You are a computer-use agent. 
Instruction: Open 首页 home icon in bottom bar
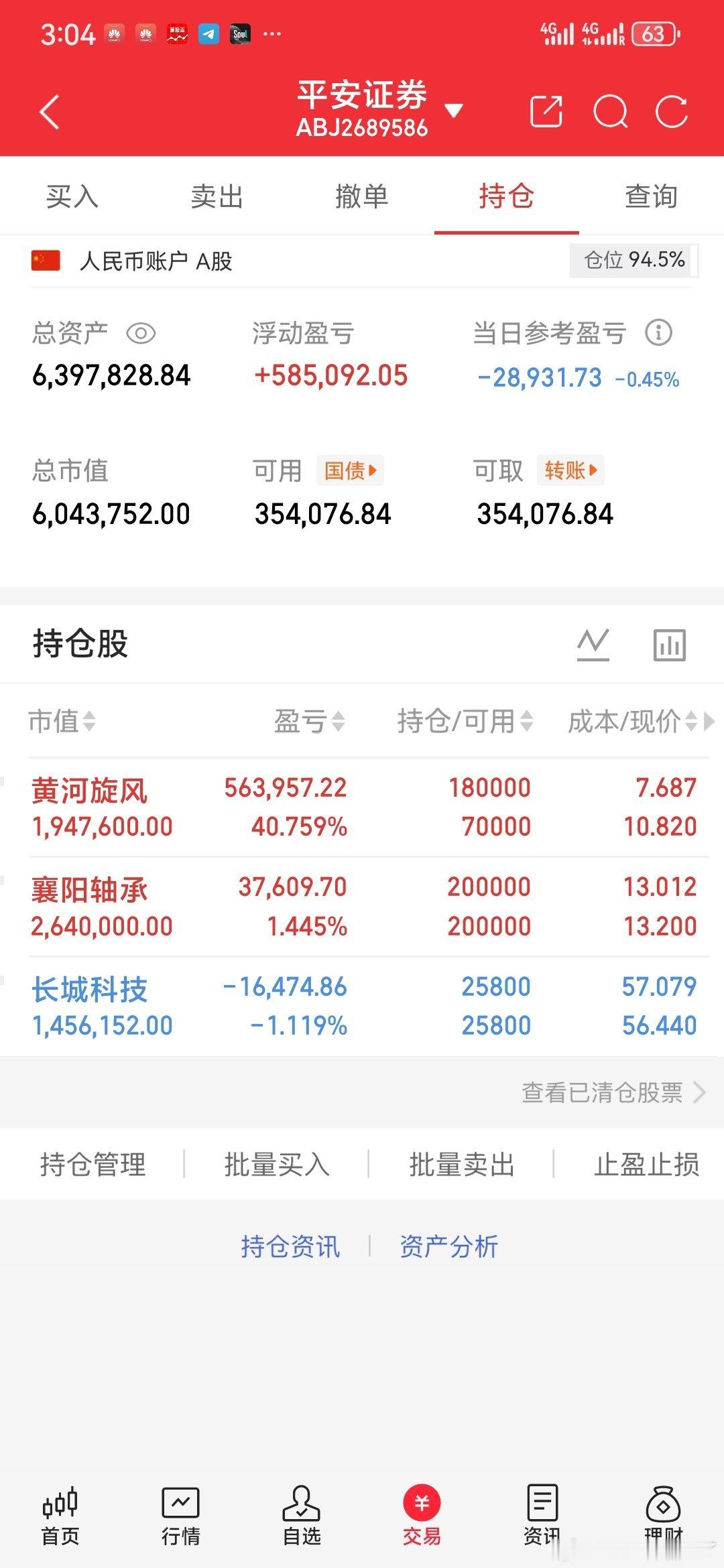60,1516
